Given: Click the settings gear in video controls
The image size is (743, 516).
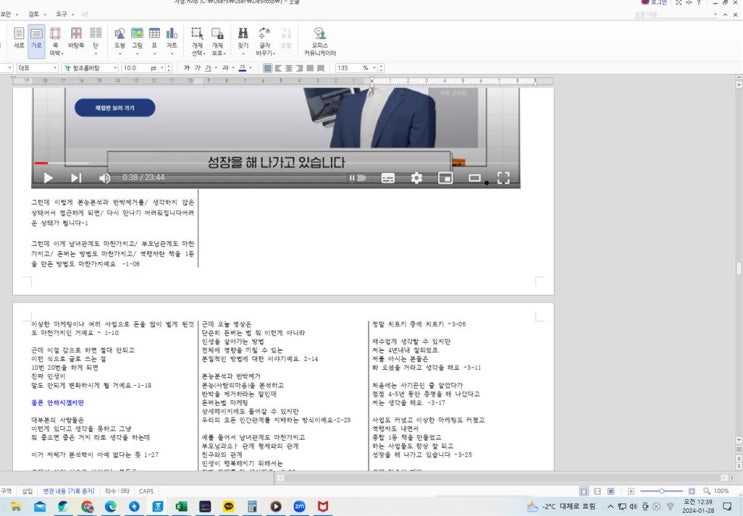Looking at the screenshot, I should 416,178.
